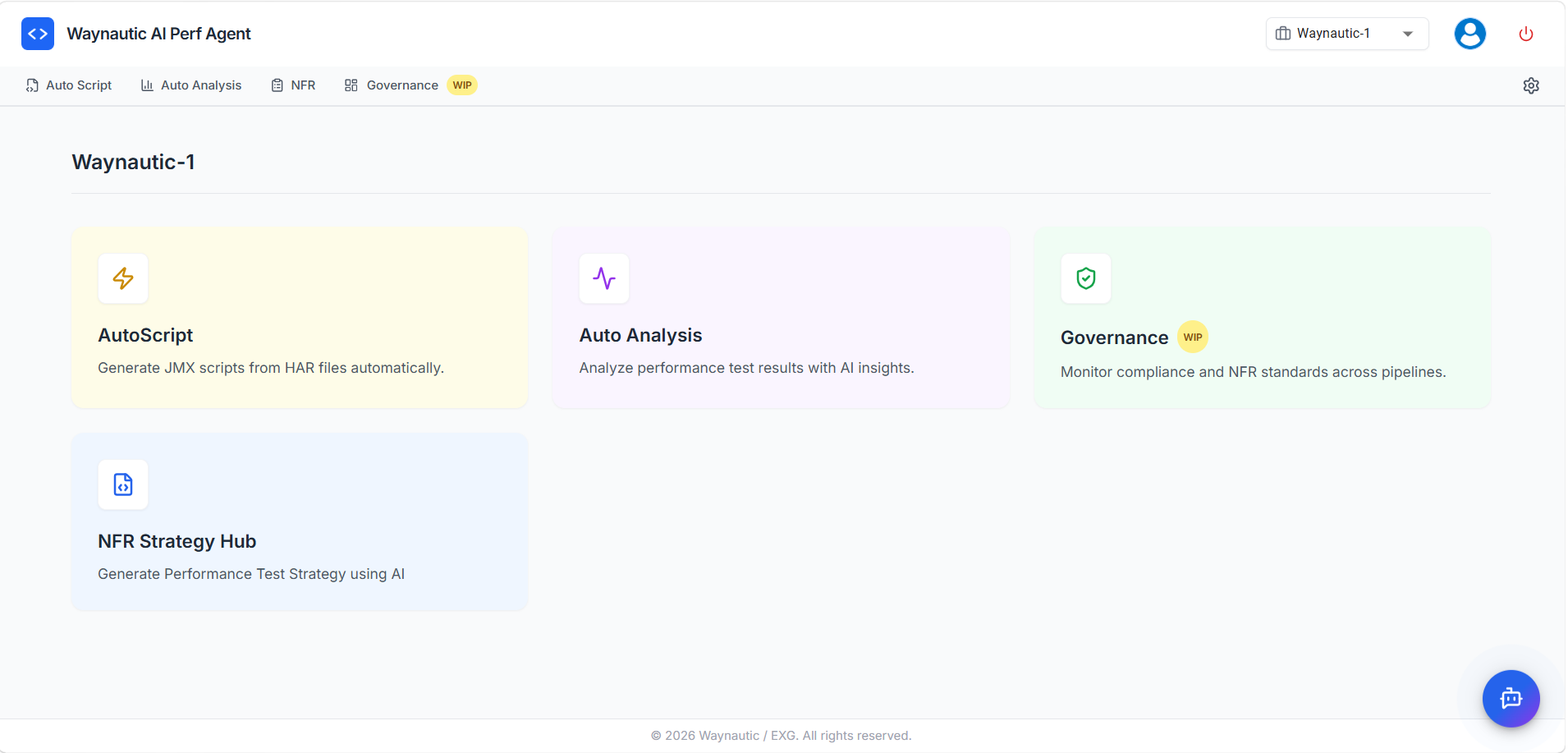Screen dimensions: 1568x753
Task: Open the settings gear icon
Action: click(x=1532, y=85)
